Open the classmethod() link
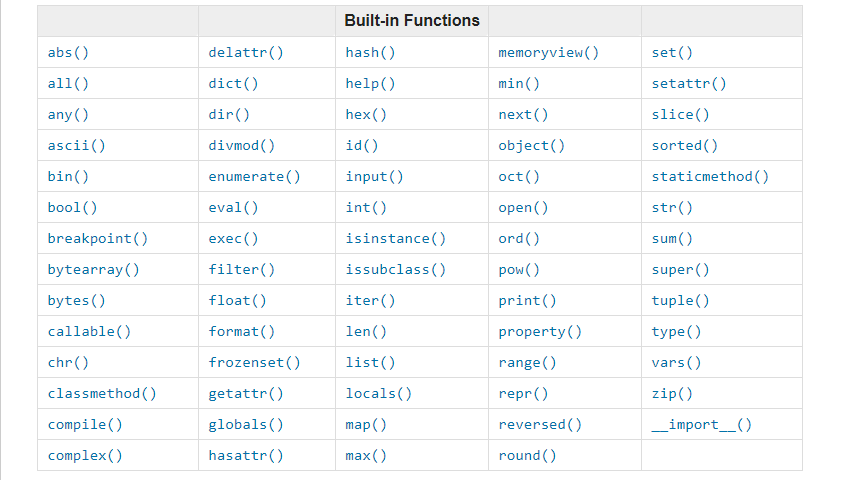Viewport: 846px width, 480px height. pos(102,394)
